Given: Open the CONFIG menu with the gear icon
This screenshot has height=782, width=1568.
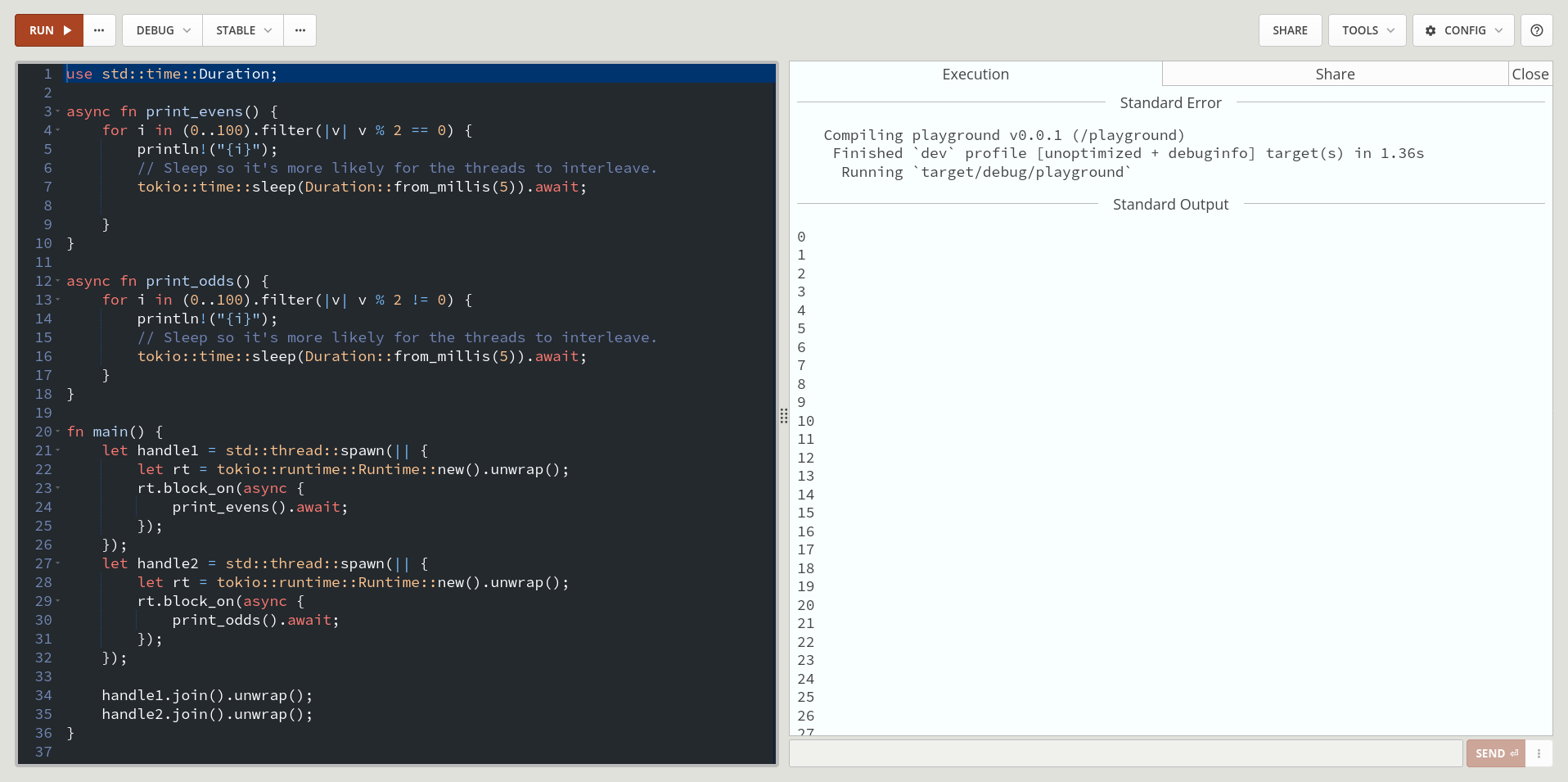Looking at the screenshot, I should (x=1463, y=30).
